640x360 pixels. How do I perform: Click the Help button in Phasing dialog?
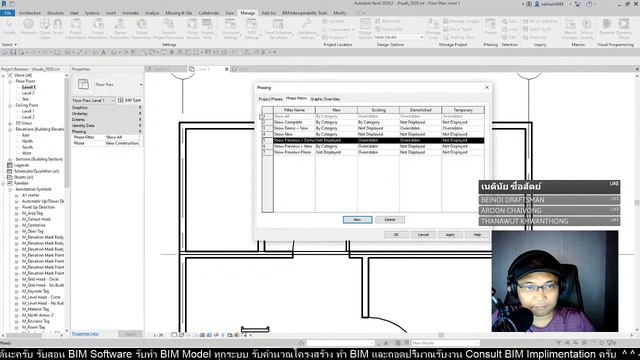(x=477, y=235)
